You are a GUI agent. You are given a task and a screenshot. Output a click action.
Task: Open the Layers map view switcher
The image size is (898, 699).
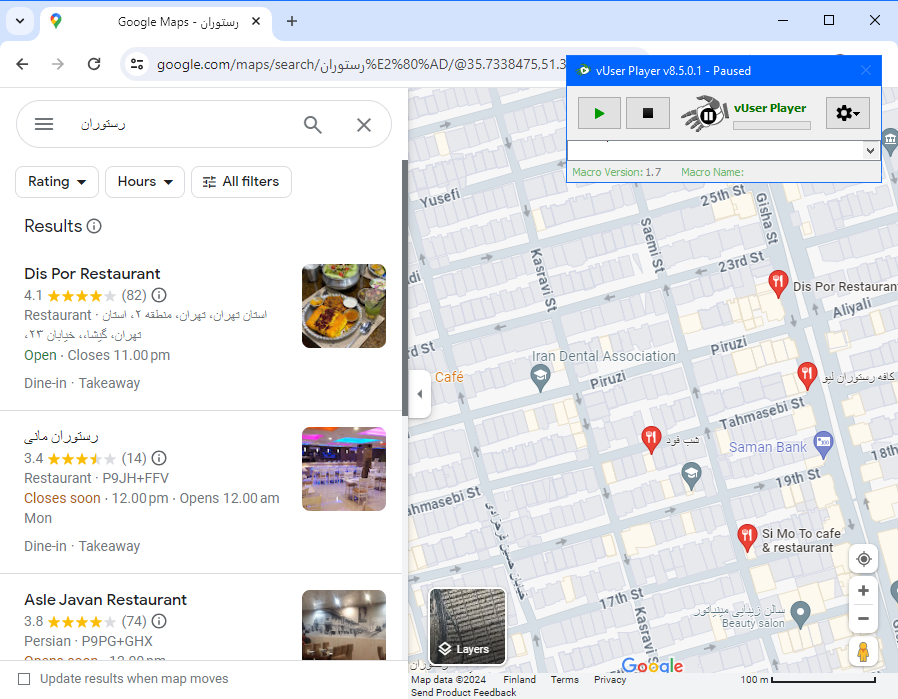[x=467, y=626]
